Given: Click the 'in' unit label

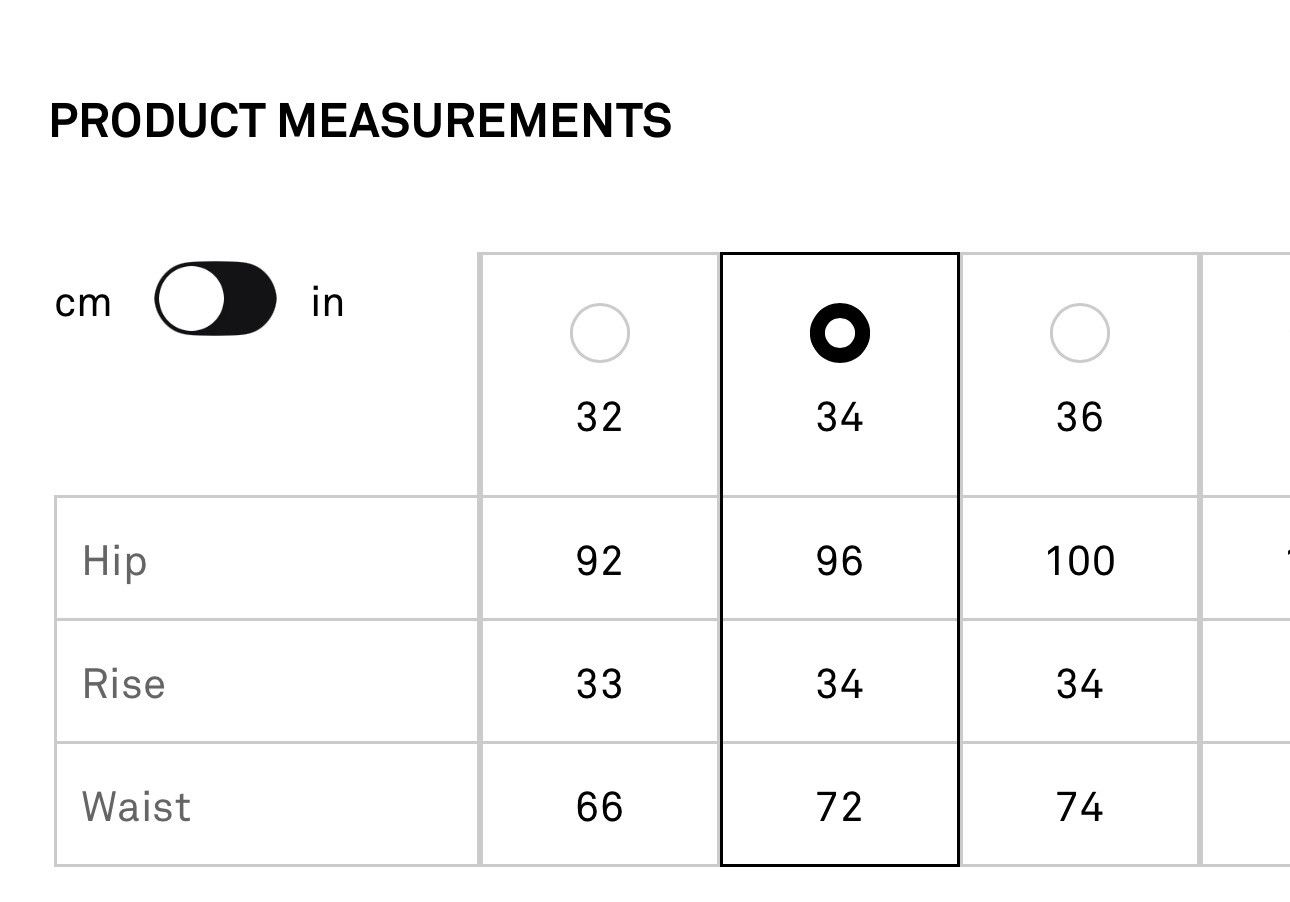Looking at the screenshot, I should click(328, 301).
